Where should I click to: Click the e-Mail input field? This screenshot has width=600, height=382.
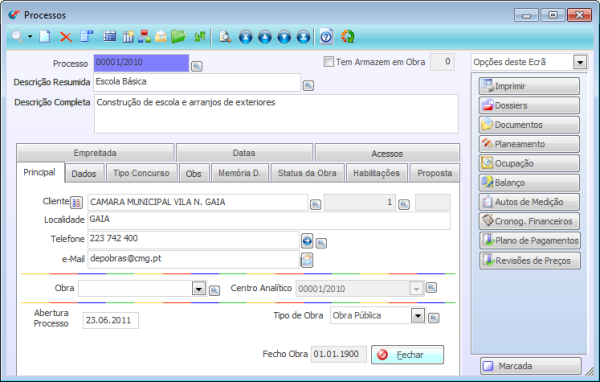click(193, 259)
